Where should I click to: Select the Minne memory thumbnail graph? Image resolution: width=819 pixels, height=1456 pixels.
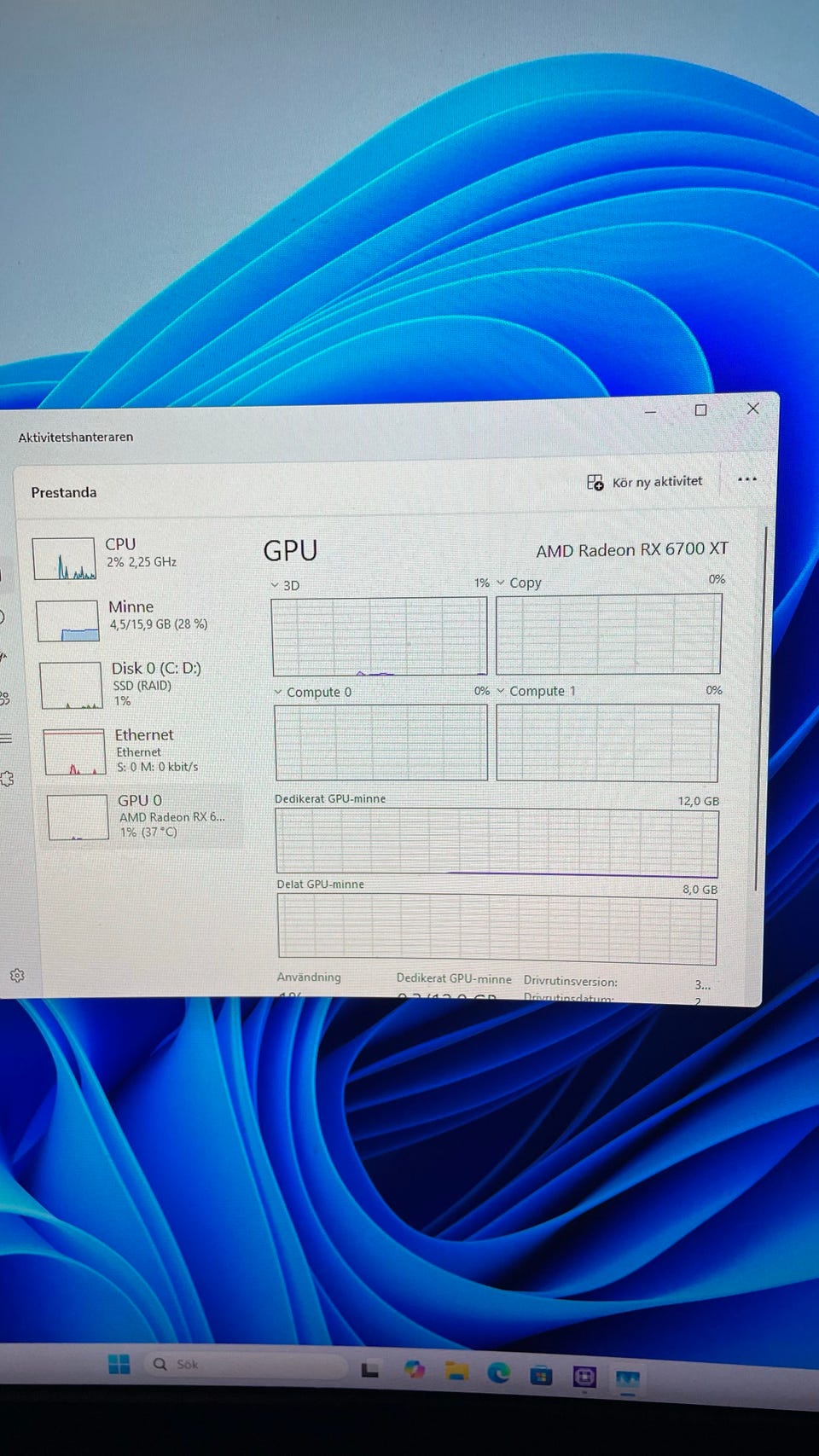pos(67,621)
